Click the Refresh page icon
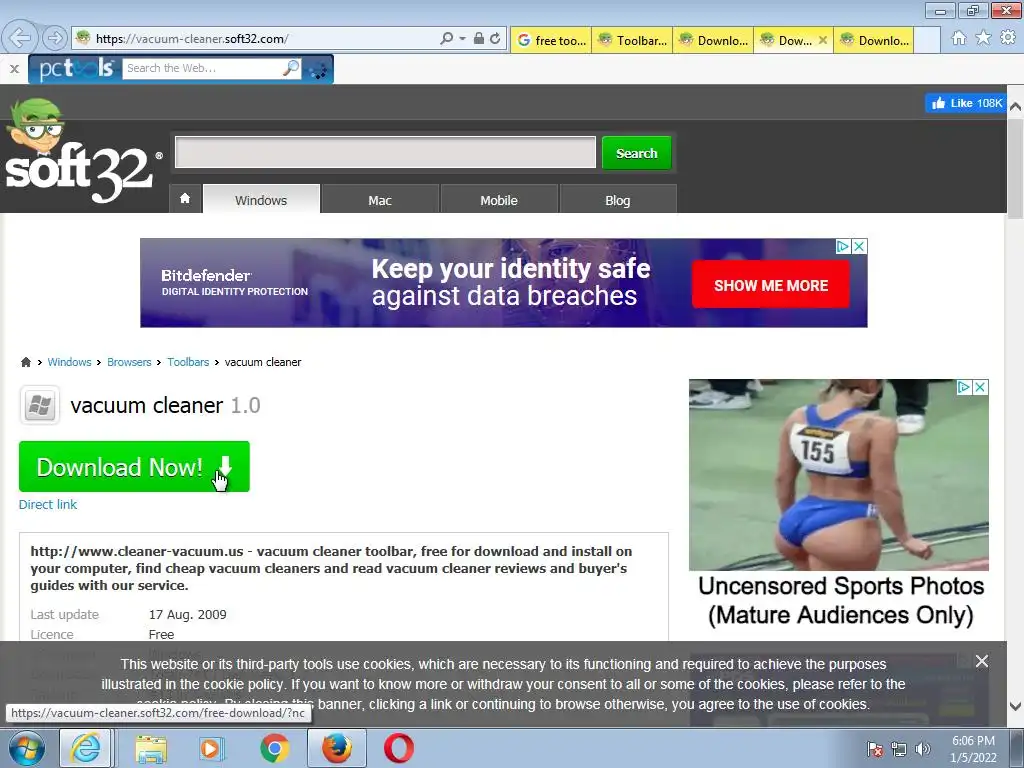This screenshot has width=1024, height=768. pos(495,39)
